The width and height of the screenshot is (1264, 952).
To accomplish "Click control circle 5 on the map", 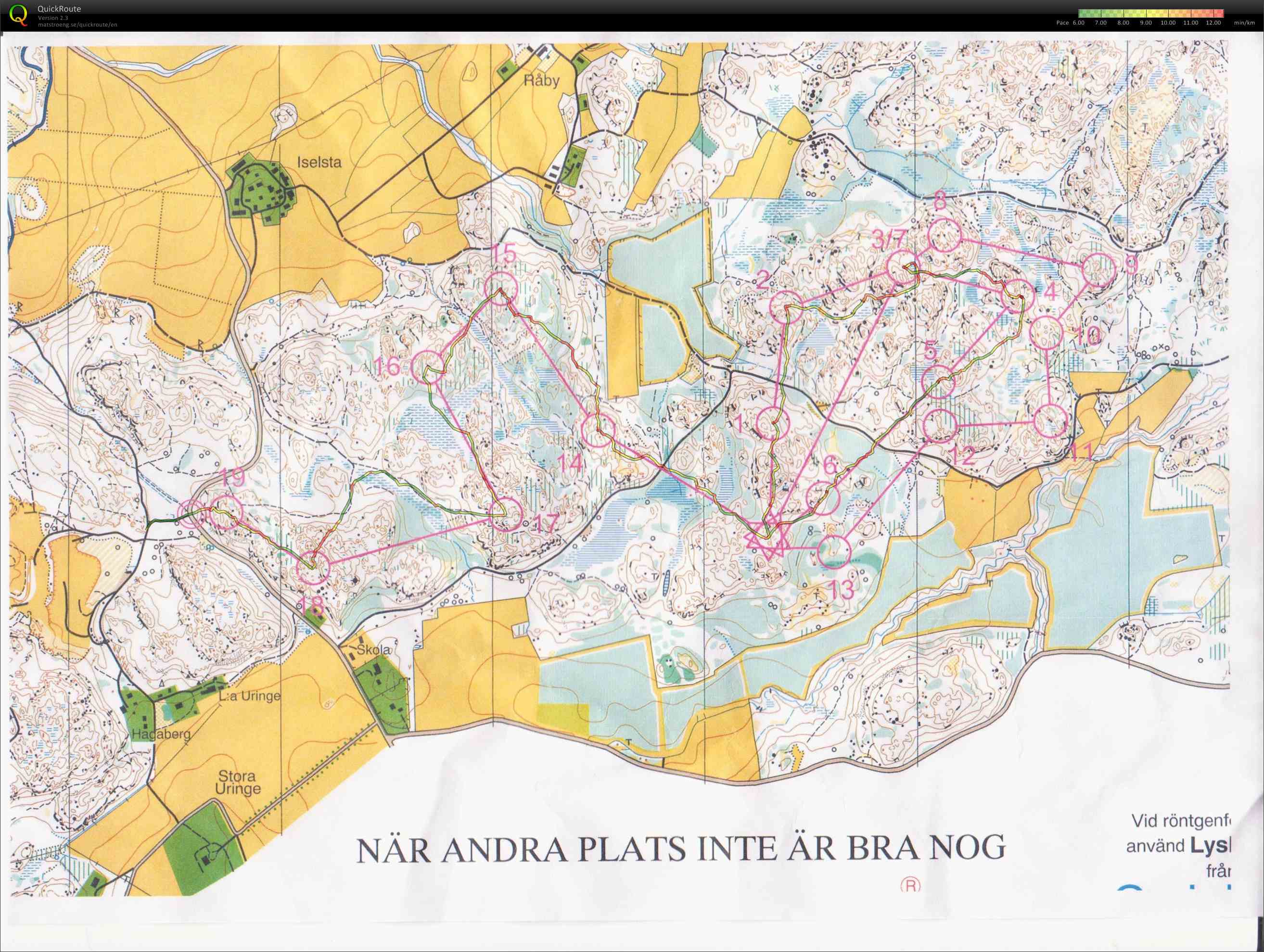I will pos(938,382).
